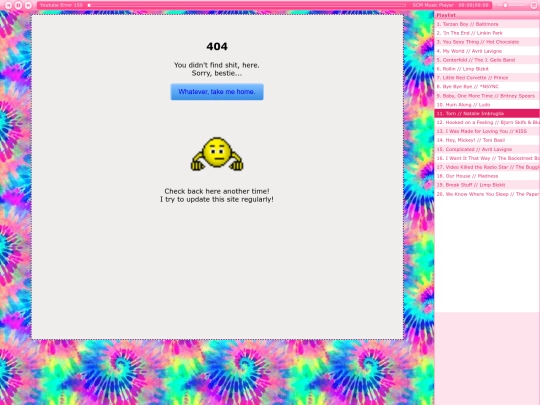Click the Playlist header
Viewport: 540px width, 405px height.
coord(487,15)
